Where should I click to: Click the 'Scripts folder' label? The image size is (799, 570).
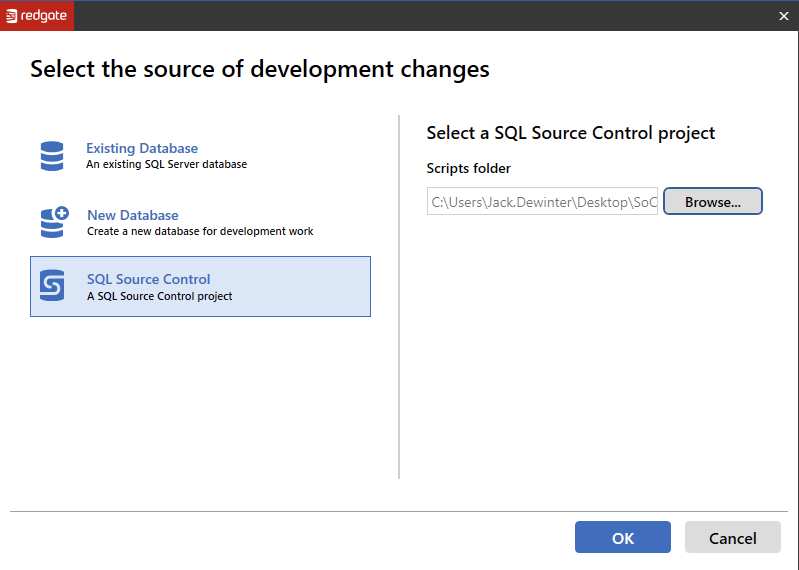(x=468, y=168)
